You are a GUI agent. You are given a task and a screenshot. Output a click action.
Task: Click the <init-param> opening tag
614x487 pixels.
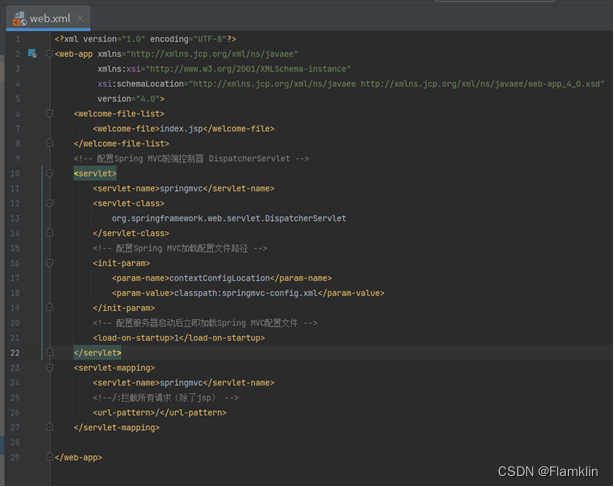coord(121,263)
